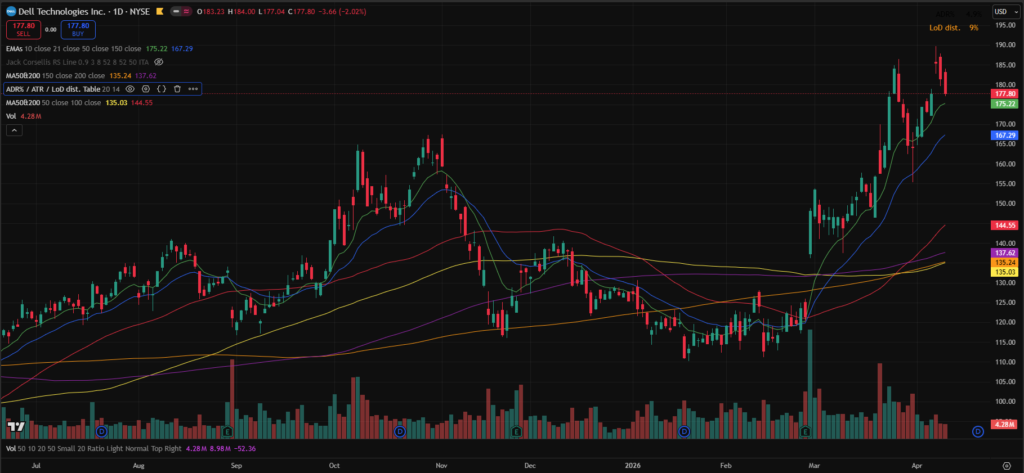Click the red 177.80 current price label
This screenshot has width=1024, height=473.
[1004, 93]
